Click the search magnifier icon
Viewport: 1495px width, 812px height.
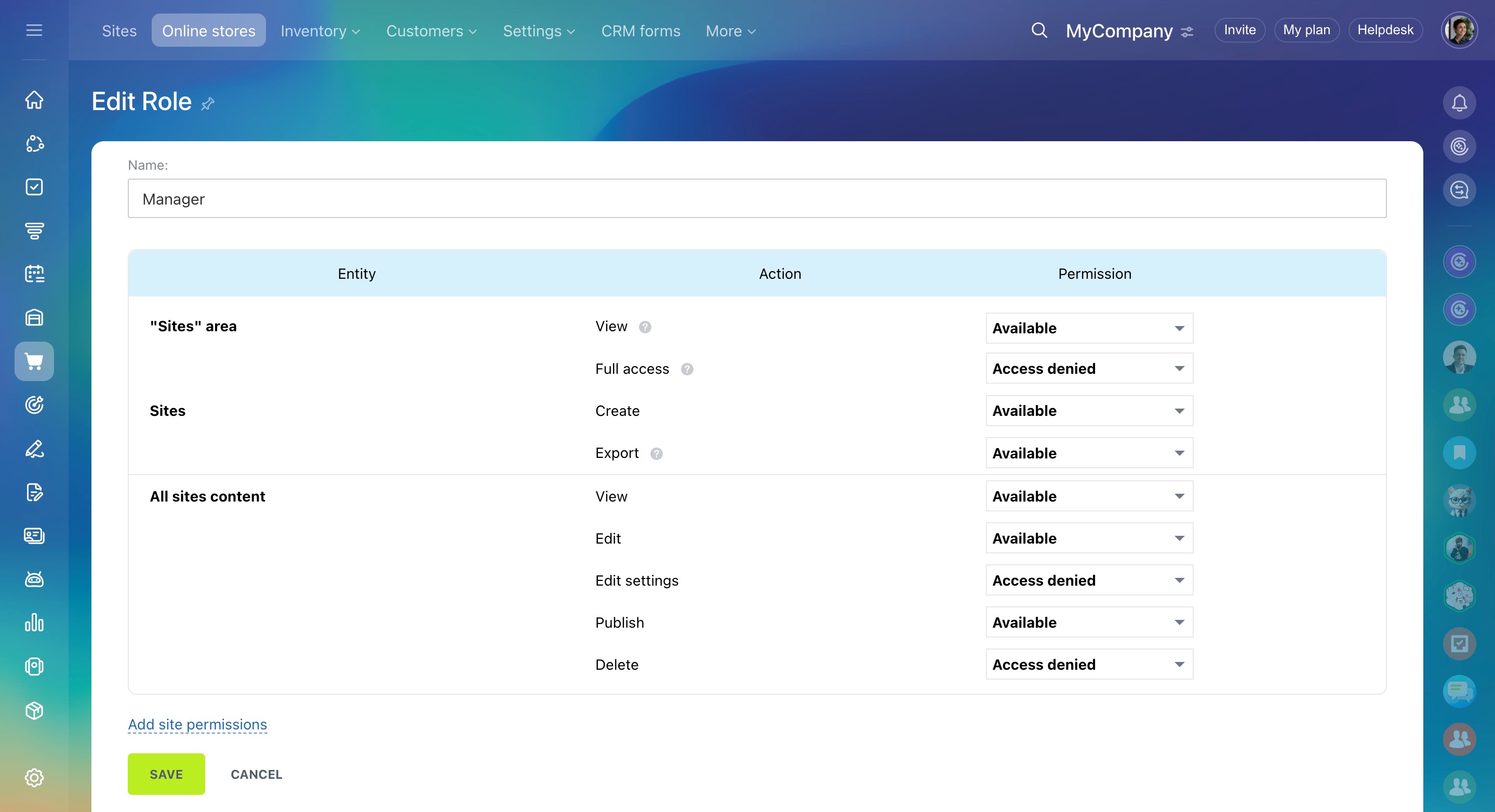click(1039, 30)
